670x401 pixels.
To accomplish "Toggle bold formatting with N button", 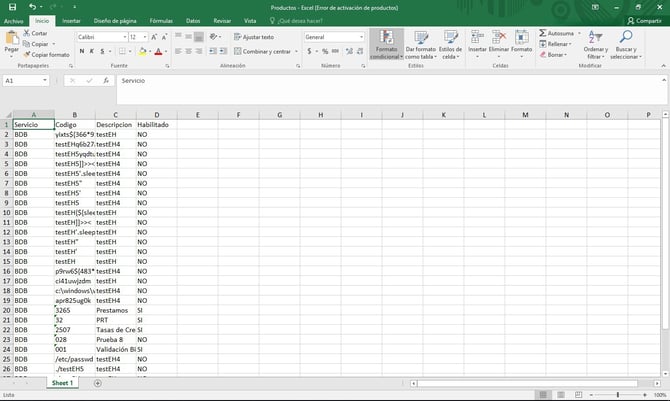I will pos(81,51).
